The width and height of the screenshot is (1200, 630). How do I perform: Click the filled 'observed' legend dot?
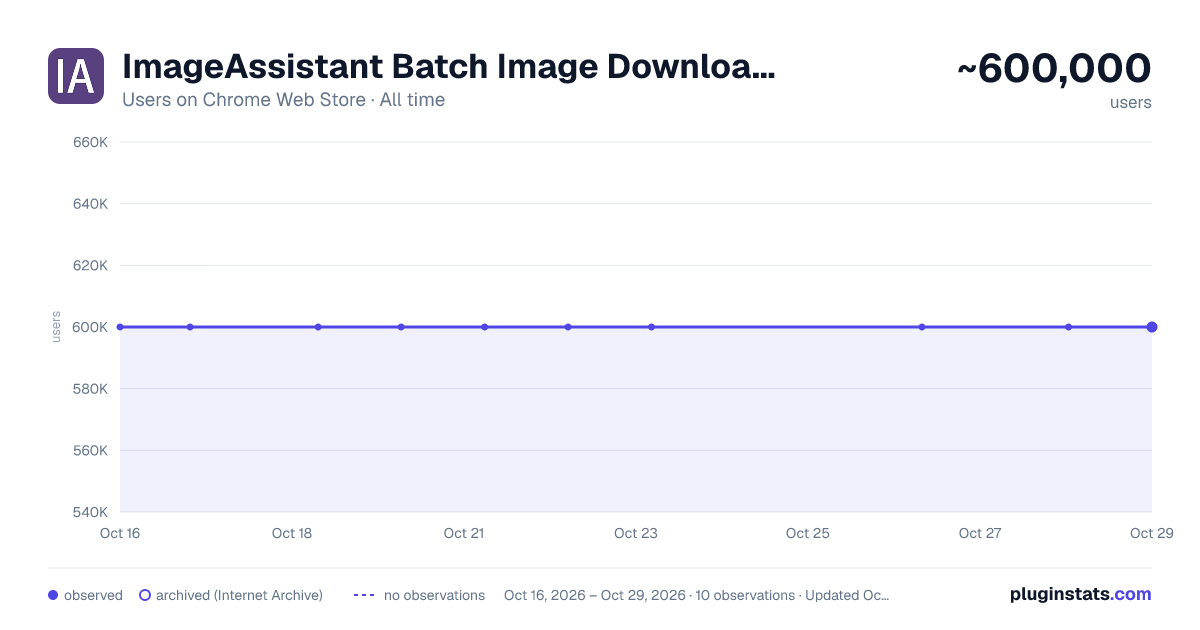[x=53, y=595]
